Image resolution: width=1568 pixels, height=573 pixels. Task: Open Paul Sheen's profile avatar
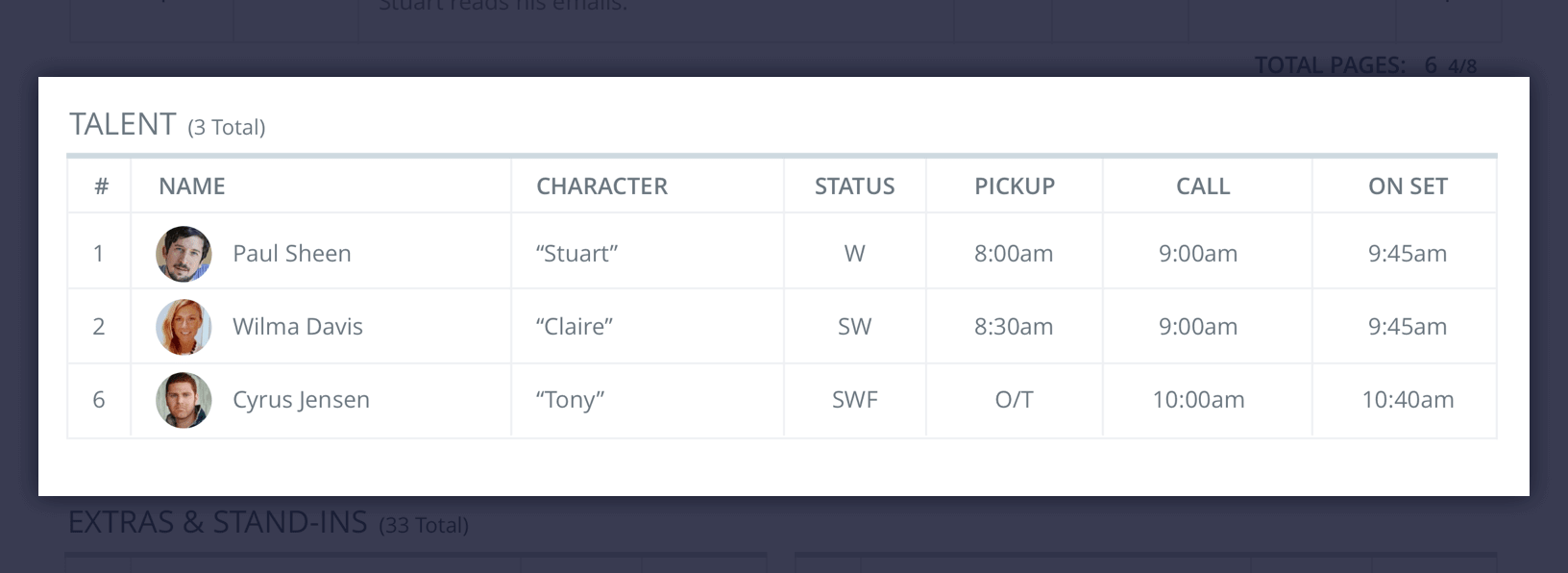coord(183,253)
